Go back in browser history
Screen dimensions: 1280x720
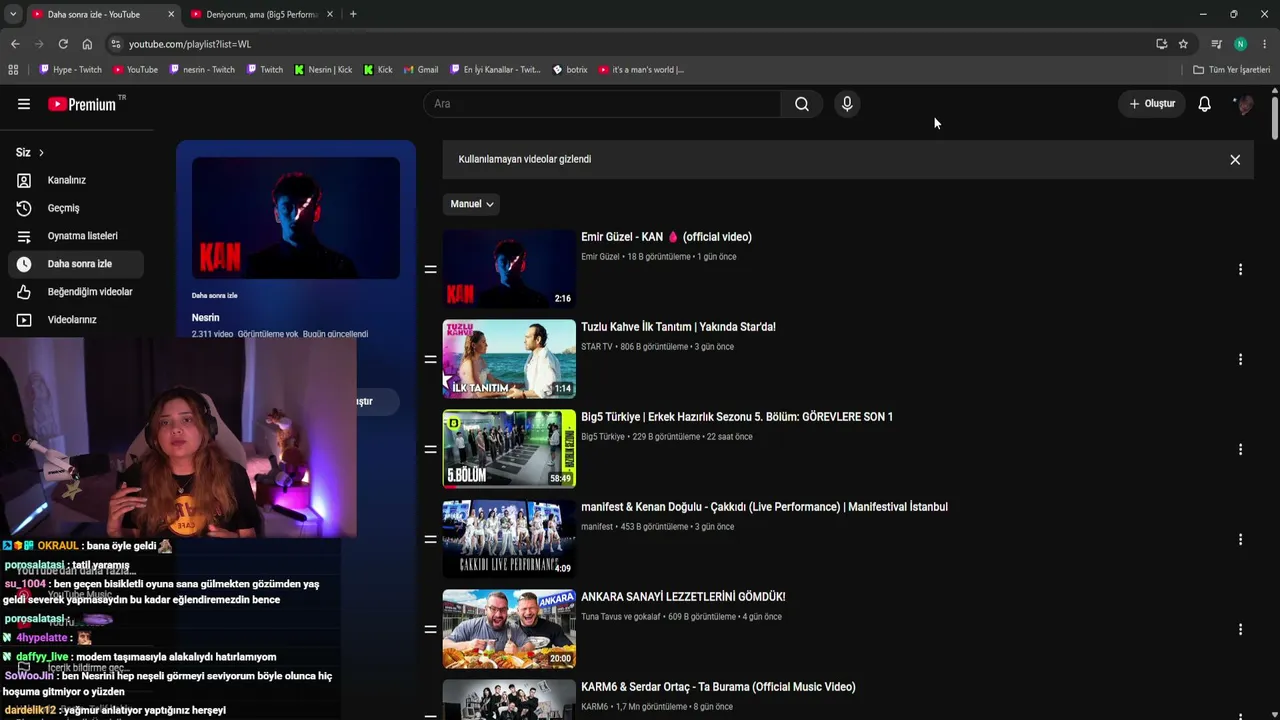pos(15,44)
